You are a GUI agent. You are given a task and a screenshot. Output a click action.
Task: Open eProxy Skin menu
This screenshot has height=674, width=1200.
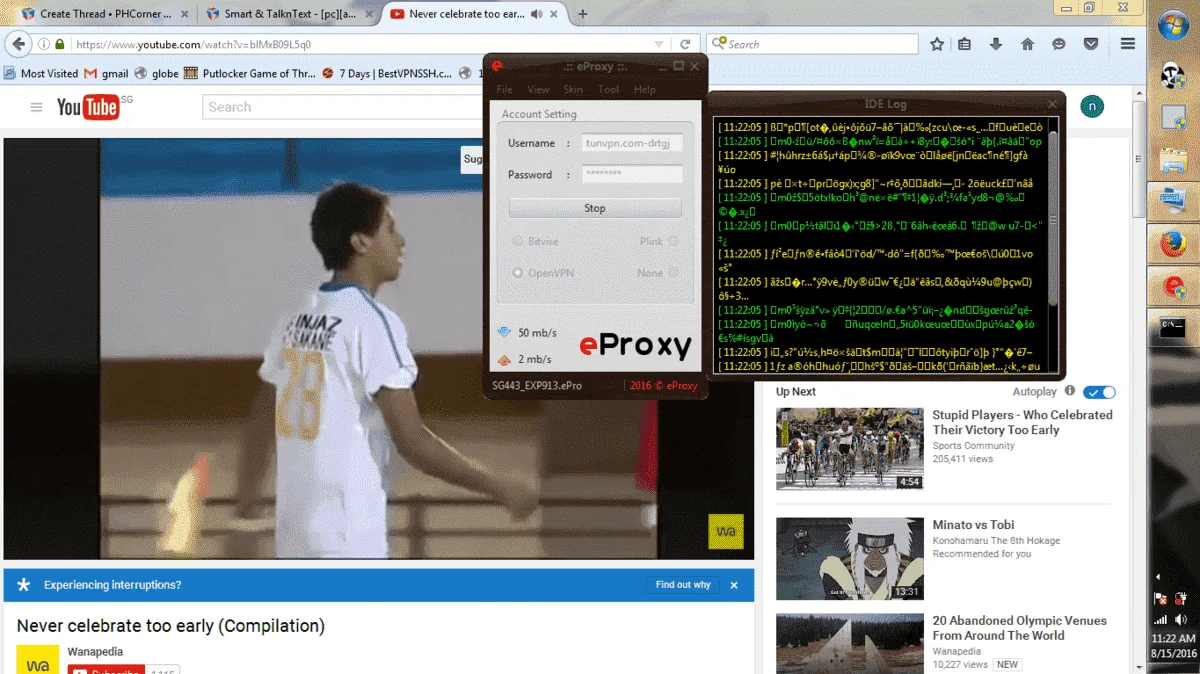[x=573, y=90]
